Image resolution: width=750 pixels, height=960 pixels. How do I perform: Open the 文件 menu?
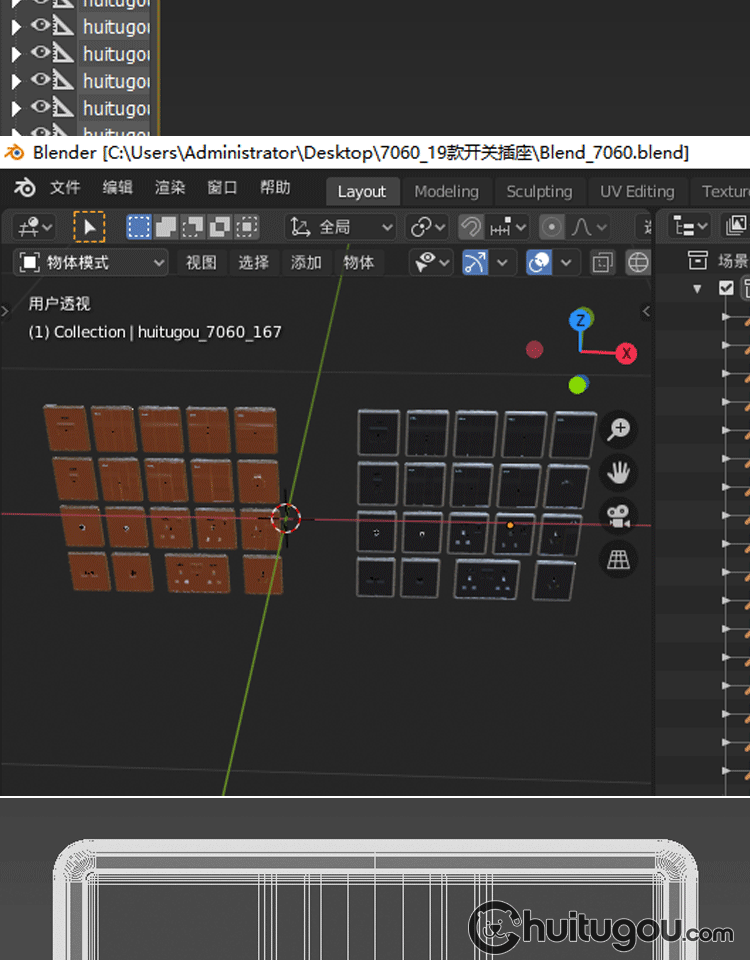coord(65,188)
